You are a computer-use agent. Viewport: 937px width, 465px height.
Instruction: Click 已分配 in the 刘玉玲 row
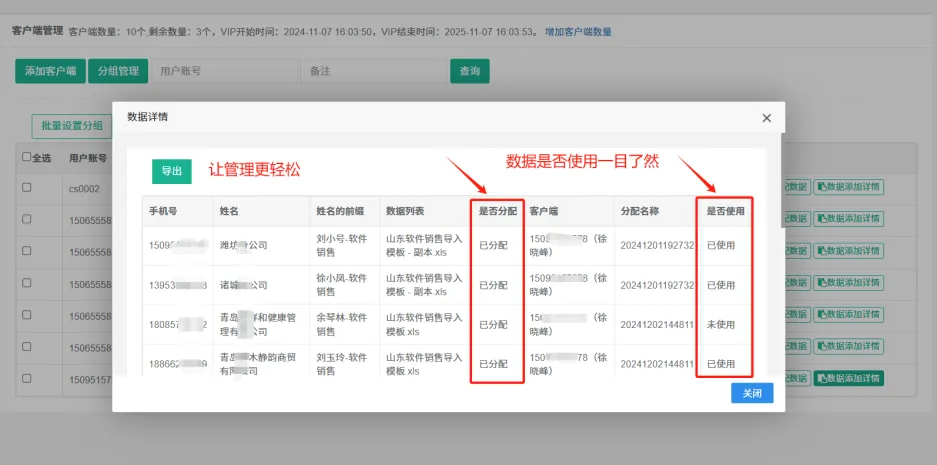point(493,364)
